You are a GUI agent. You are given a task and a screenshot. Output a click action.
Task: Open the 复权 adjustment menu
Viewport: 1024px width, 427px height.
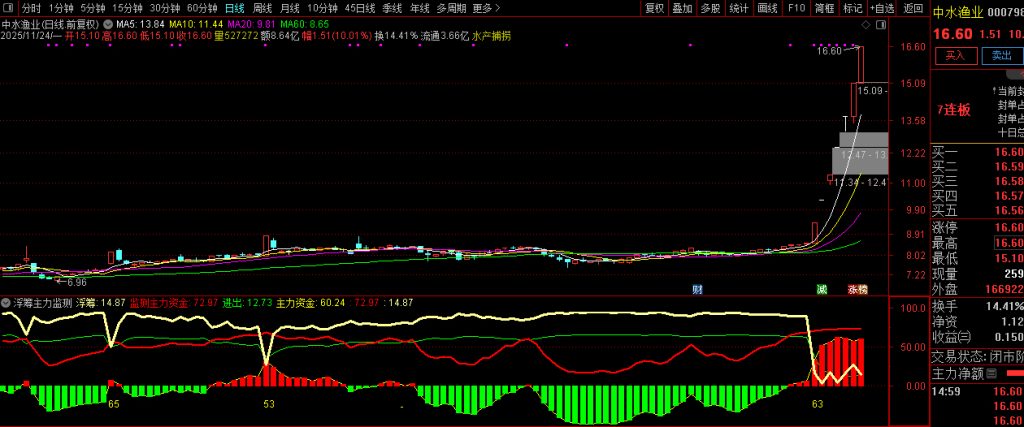[654, 8]
